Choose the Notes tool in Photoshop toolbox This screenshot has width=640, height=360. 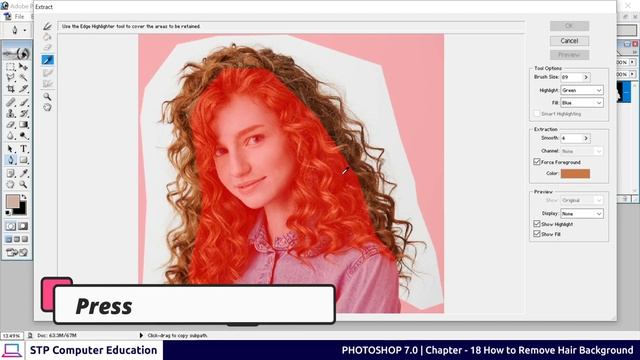click(11, 173)
